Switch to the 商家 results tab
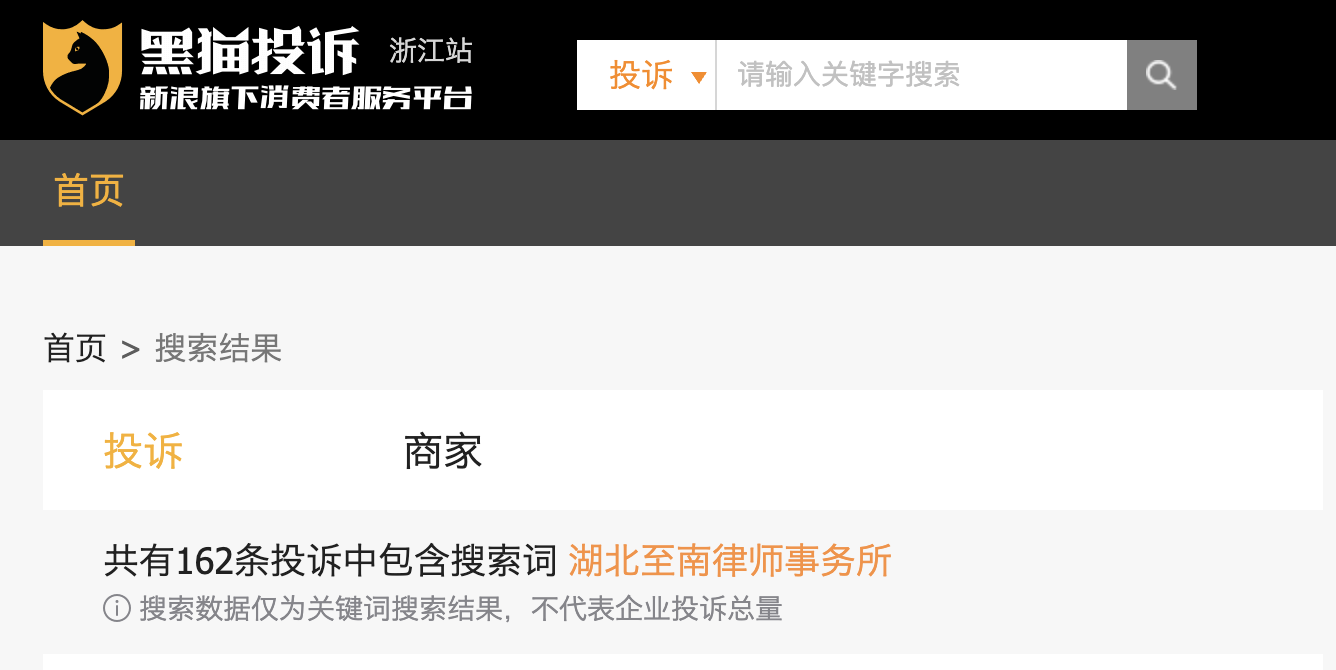The image size is (1336, 670). (x=443, y=452)
